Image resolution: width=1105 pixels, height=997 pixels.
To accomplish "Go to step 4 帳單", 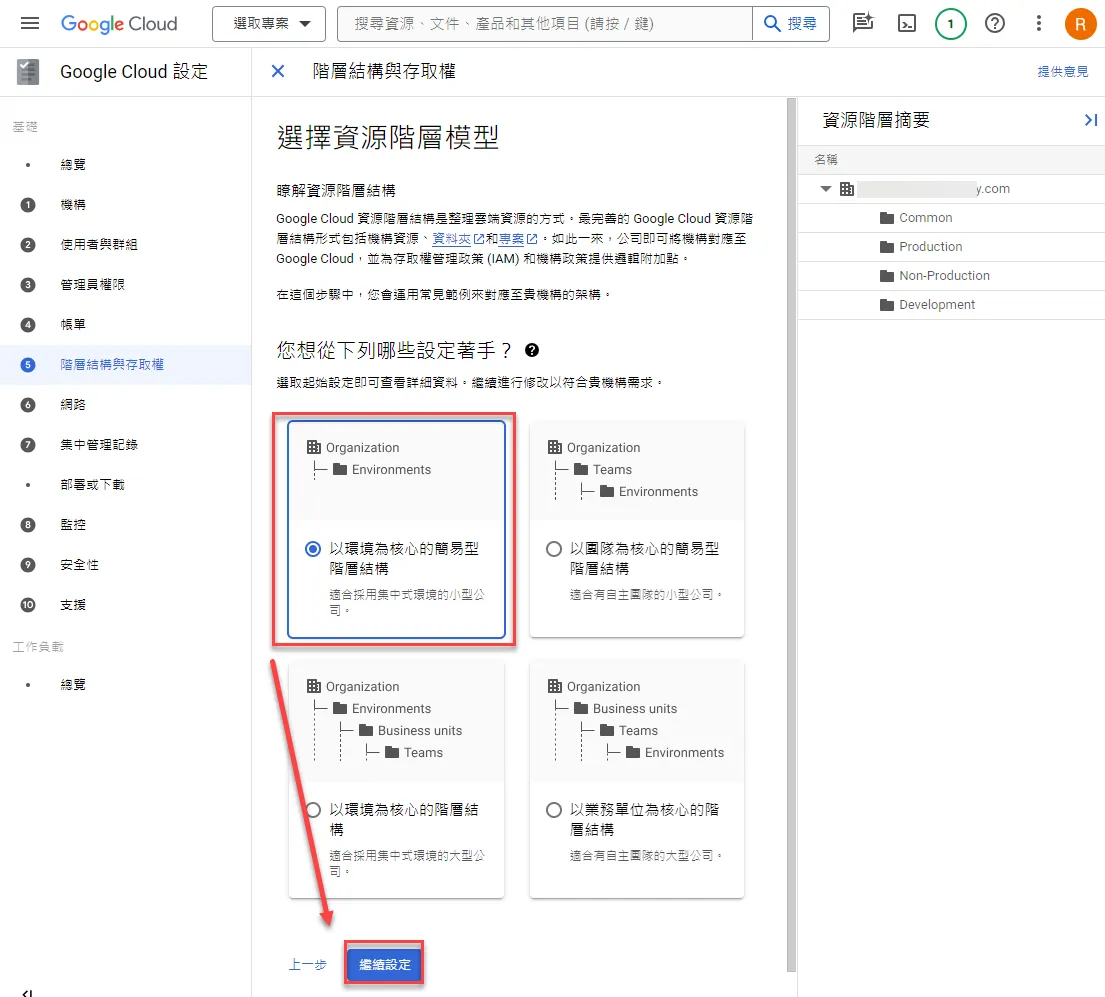I will point(125,325).
